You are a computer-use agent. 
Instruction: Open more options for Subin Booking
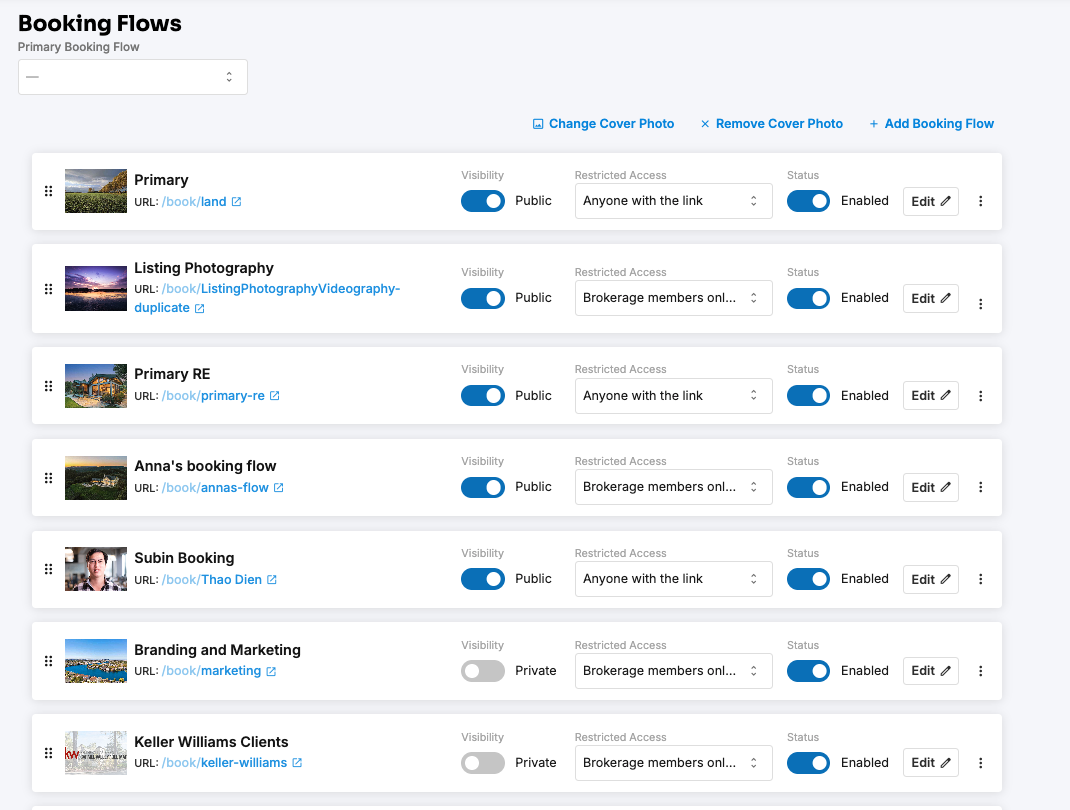[981, 579]
